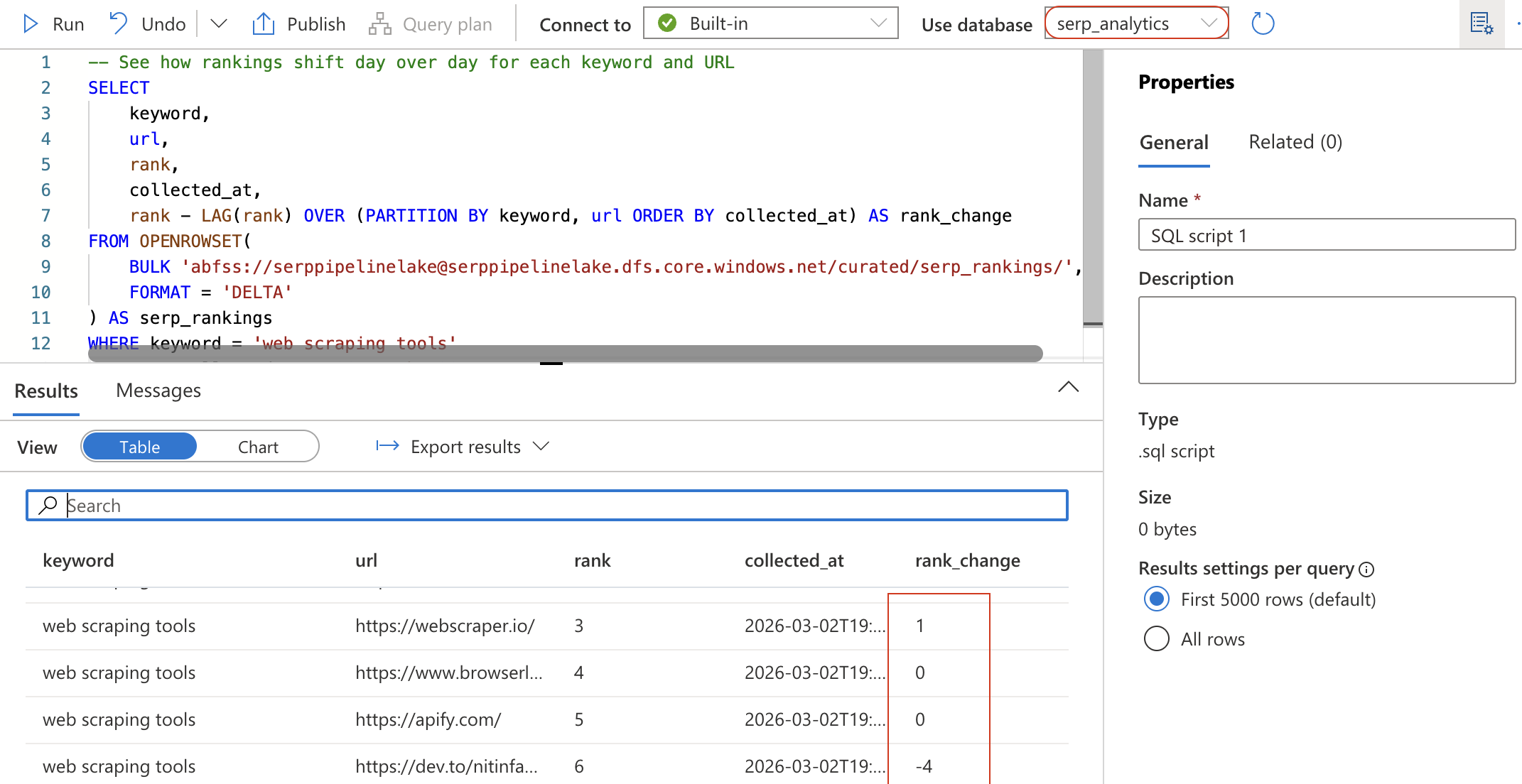The image size is (1522, 784).
Task: Select the First 5000 rows option
Action: (1157, 599)
